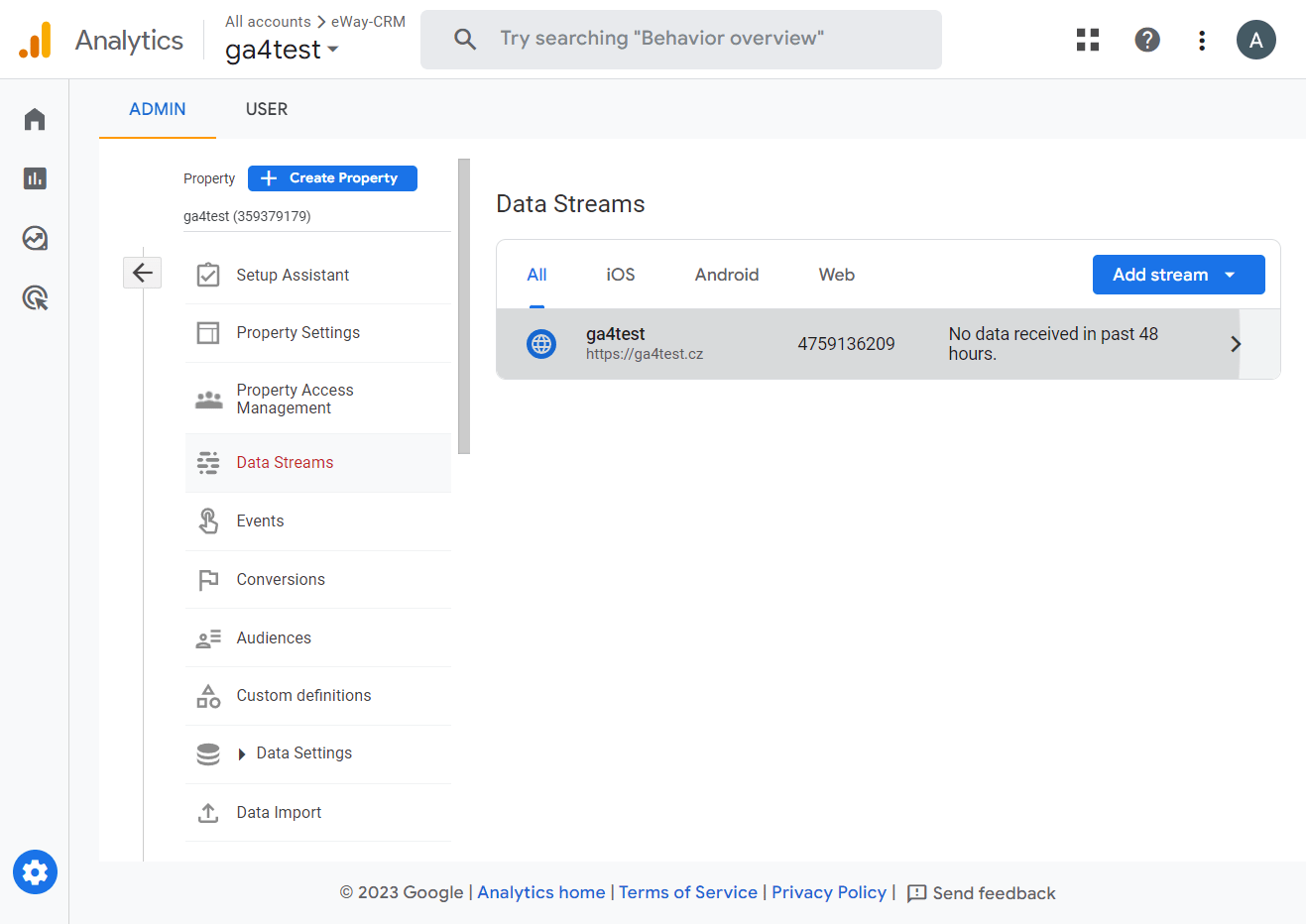The height and width of the screenshot is (924, 1306).
Task: Click the property column scrollbar
Action: pyautogui.click(x=464, y=306)
